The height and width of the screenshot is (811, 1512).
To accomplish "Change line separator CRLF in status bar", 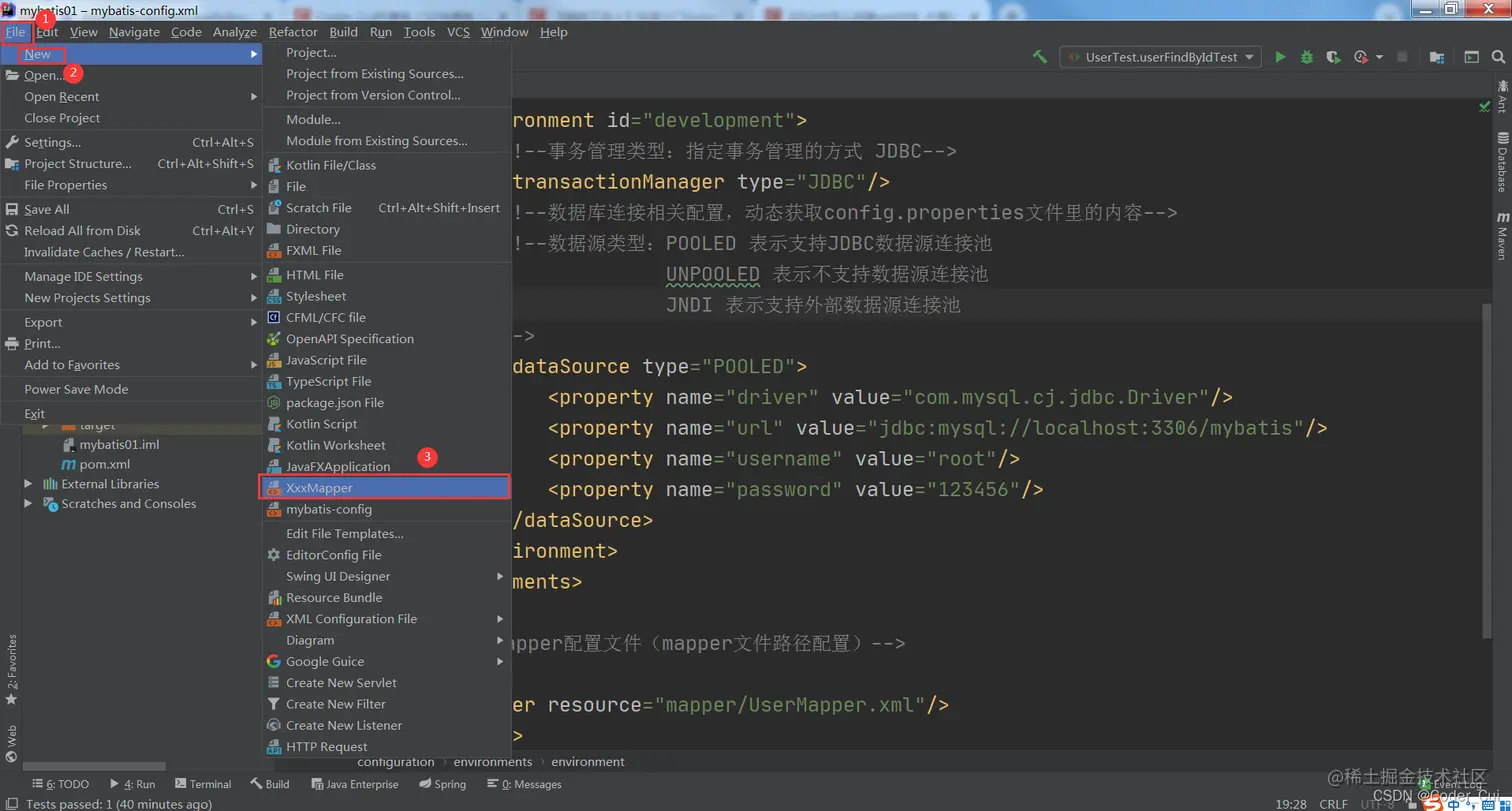I will tap(1334, 803).
